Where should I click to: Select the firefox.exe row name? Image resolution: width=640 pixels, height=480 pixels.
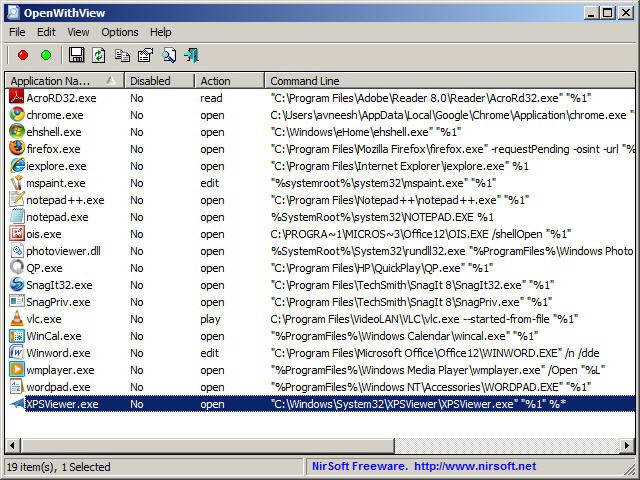click(53, 149)
